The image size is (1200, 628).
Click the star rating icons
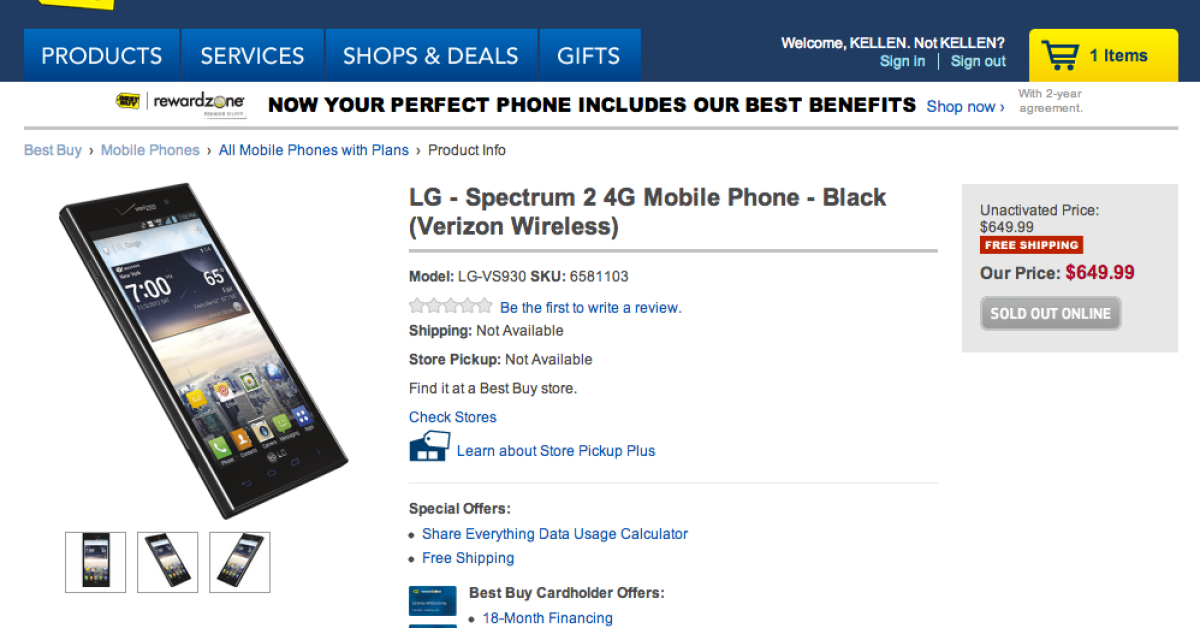(x=450, y=306)
